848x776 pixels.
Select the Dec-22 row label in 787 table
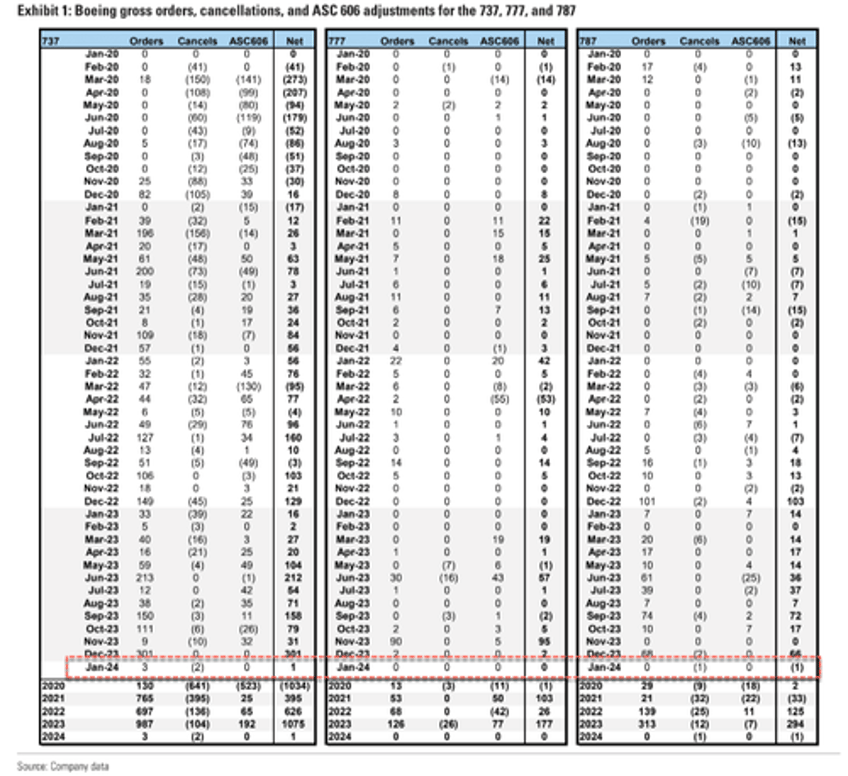(x=604, y=502)
